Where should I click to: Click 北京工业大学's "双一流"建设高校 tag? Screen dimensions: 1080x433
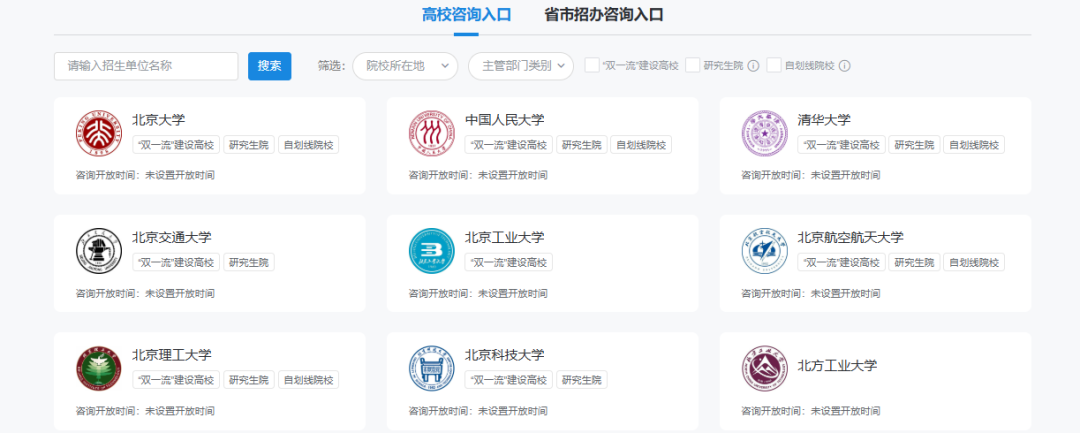click(x=509, y=262)
